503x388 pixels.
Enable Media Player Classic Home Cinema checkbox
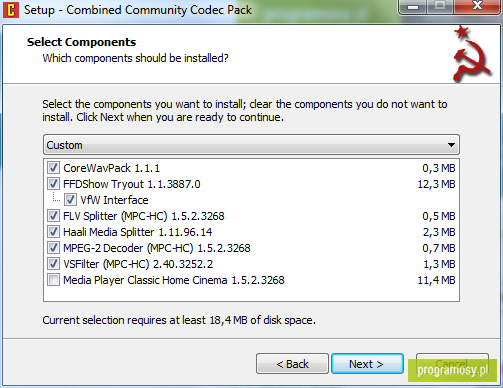(53, 280)
